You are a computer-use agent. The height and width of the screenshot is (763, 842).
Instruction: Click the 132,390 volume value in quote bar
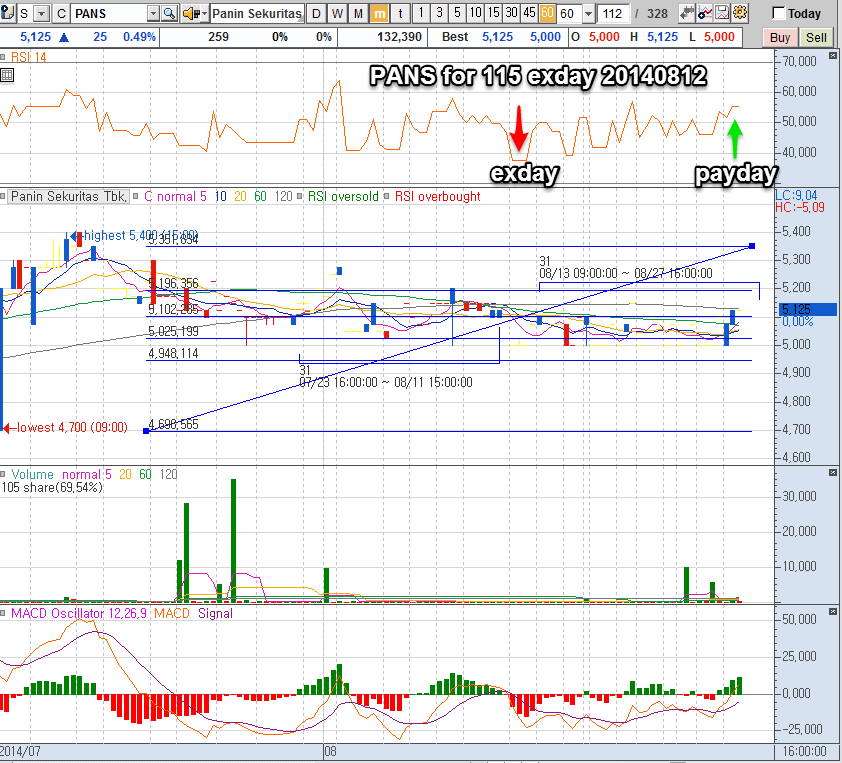click(400, 37)
